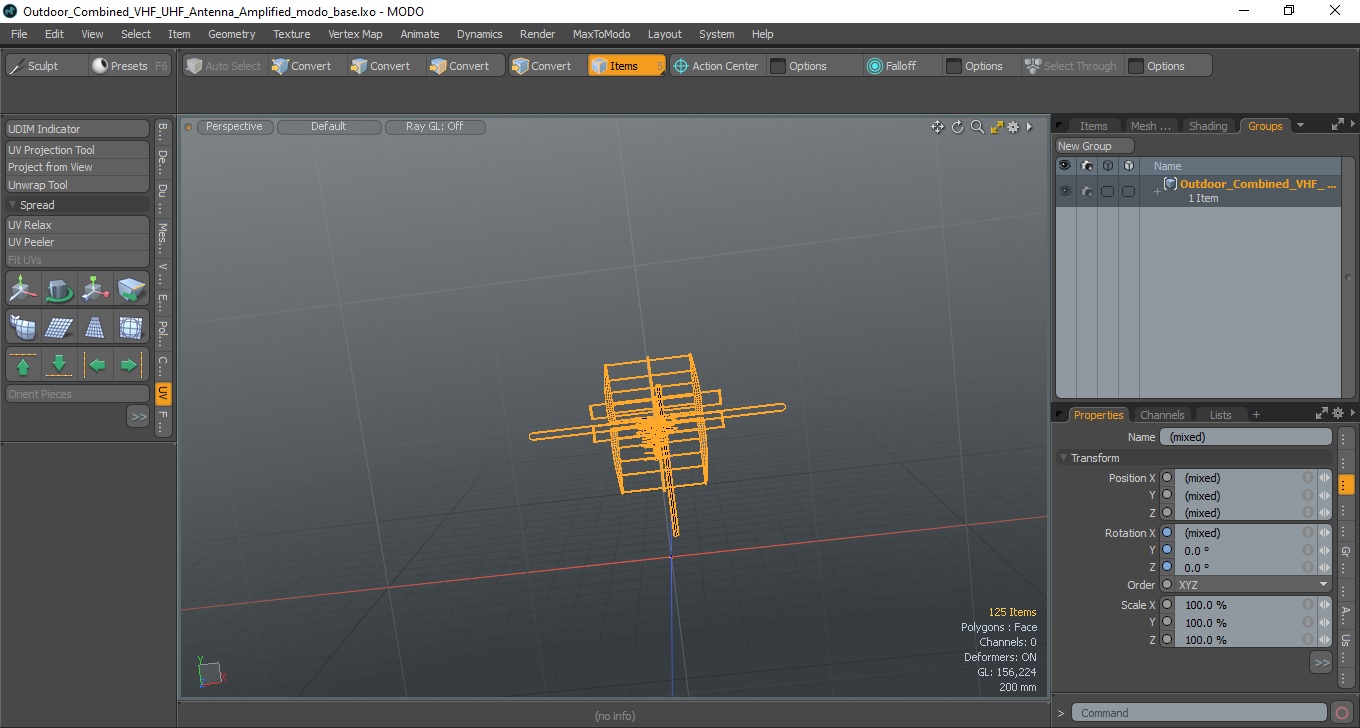Maximize viewport with the expand arrows icon

[996, 127]
